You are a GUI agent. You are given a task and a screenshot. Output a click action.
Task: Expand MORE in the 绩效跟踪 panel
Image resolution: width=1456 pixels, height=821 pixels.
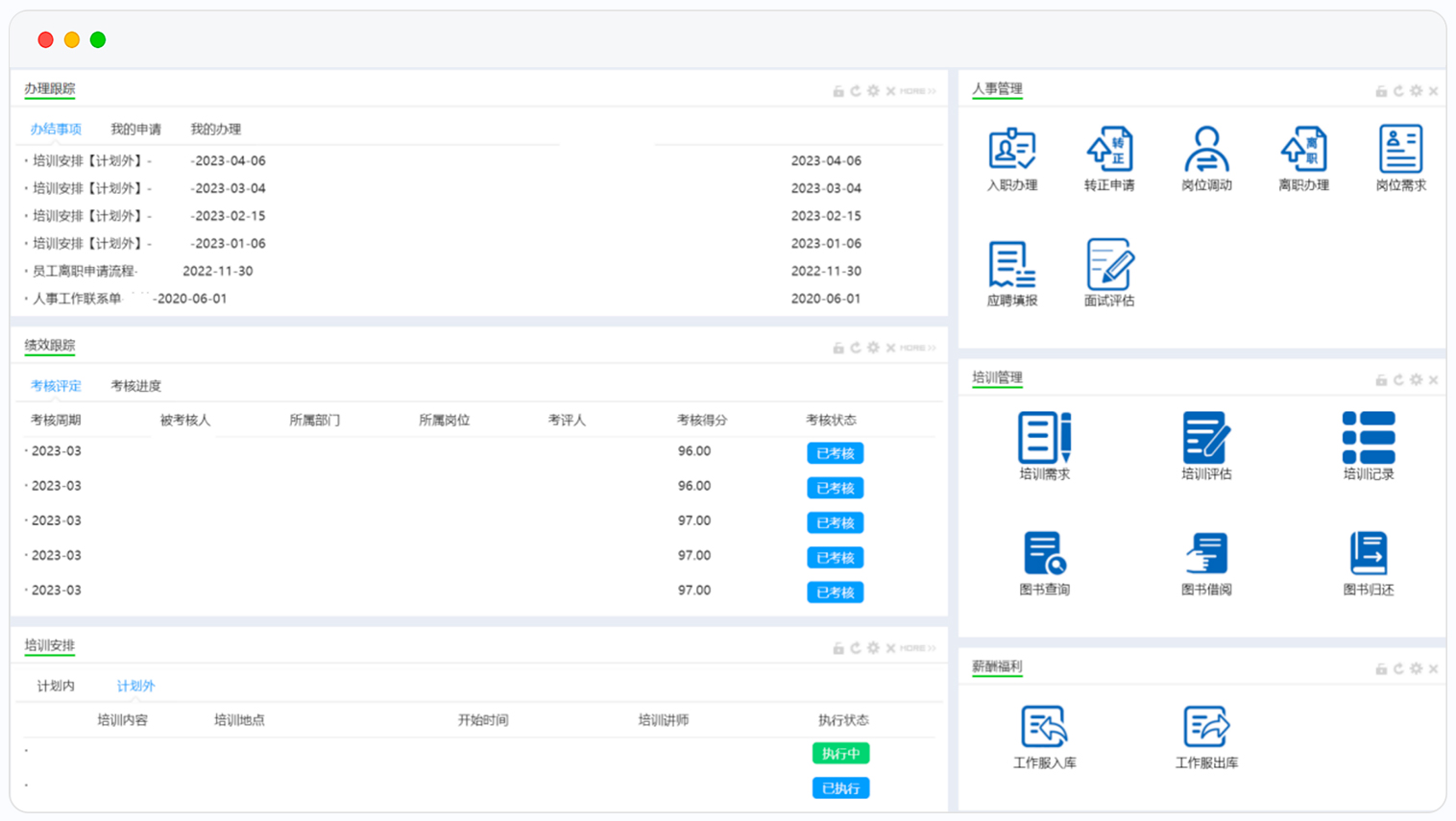coord(917,348)
